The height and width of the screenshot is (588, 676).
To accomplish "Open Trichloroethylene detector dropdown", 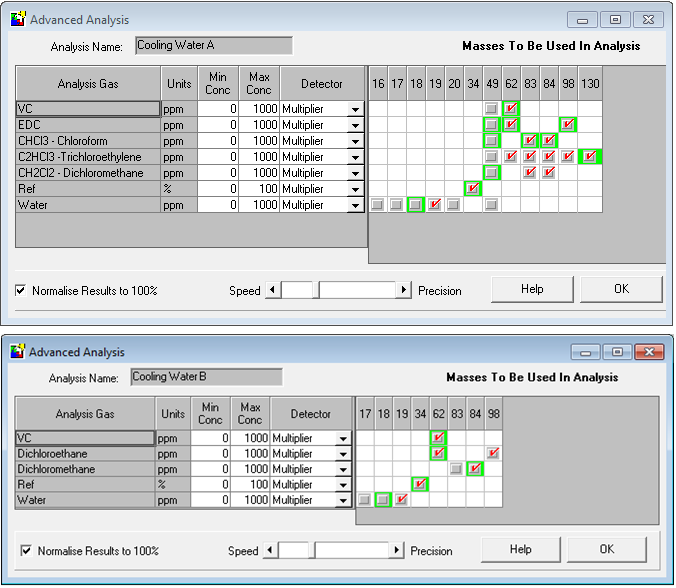I will (x=355, y=157).
